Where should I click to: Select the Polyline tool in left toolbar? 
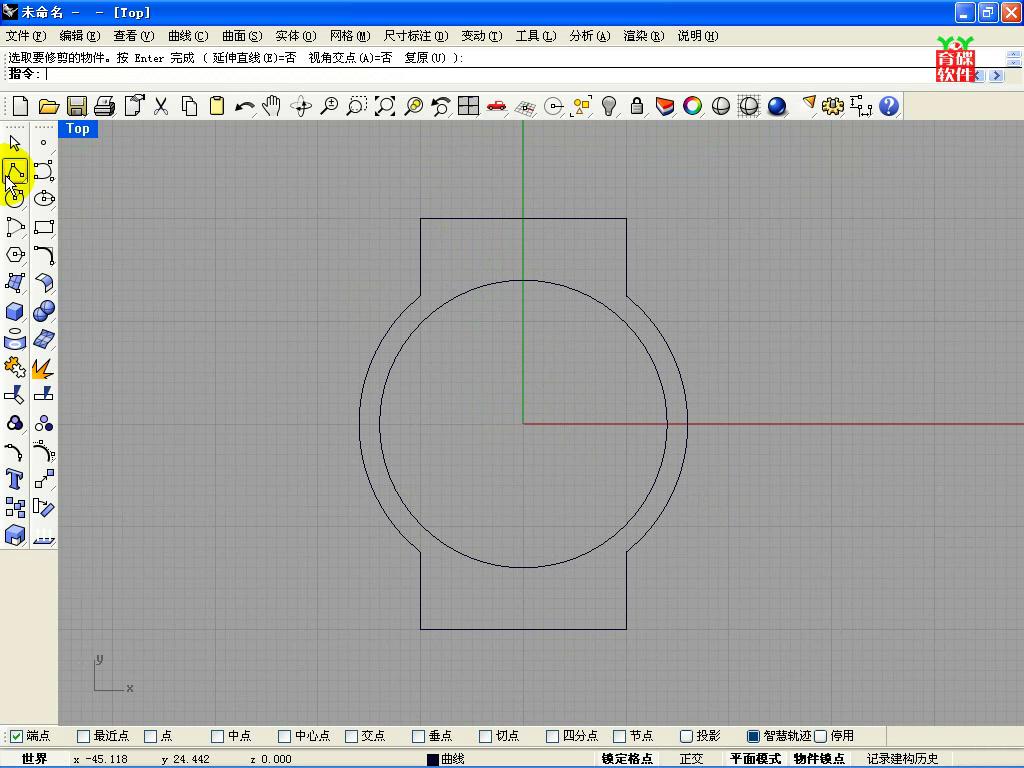pyautogui.click(x=15, y=171)
